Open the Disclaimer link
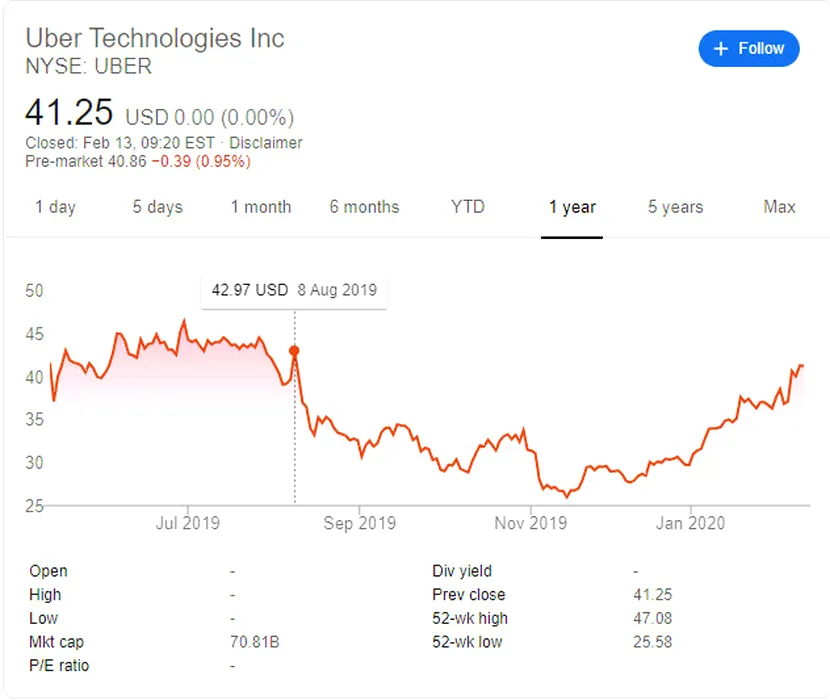Viewport: 830px width, 700px height. coord(266,143)
